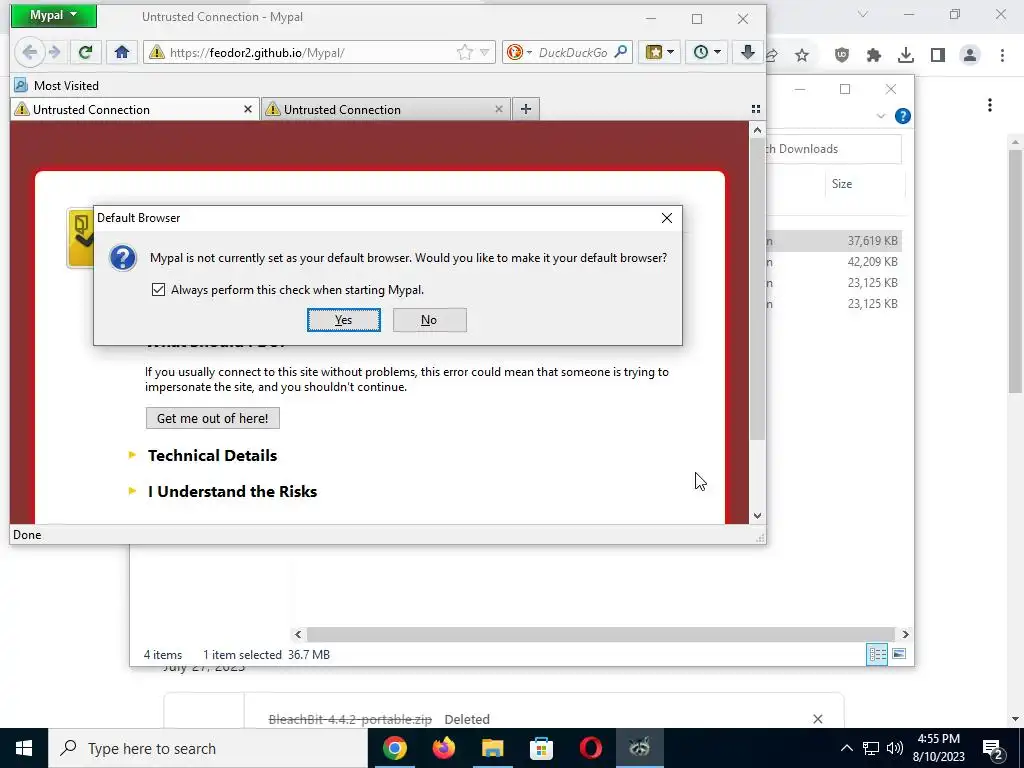The width and height of the screenshot is (1024, 768).
Task: Open the Mypal application menu button
Action: 54,15
